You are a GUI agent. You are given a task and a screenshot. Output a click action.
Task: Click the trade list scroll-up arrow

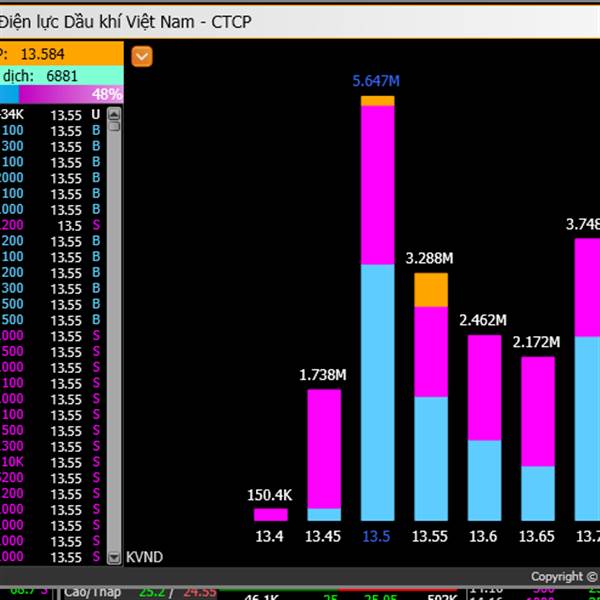[x=114, y=114]
